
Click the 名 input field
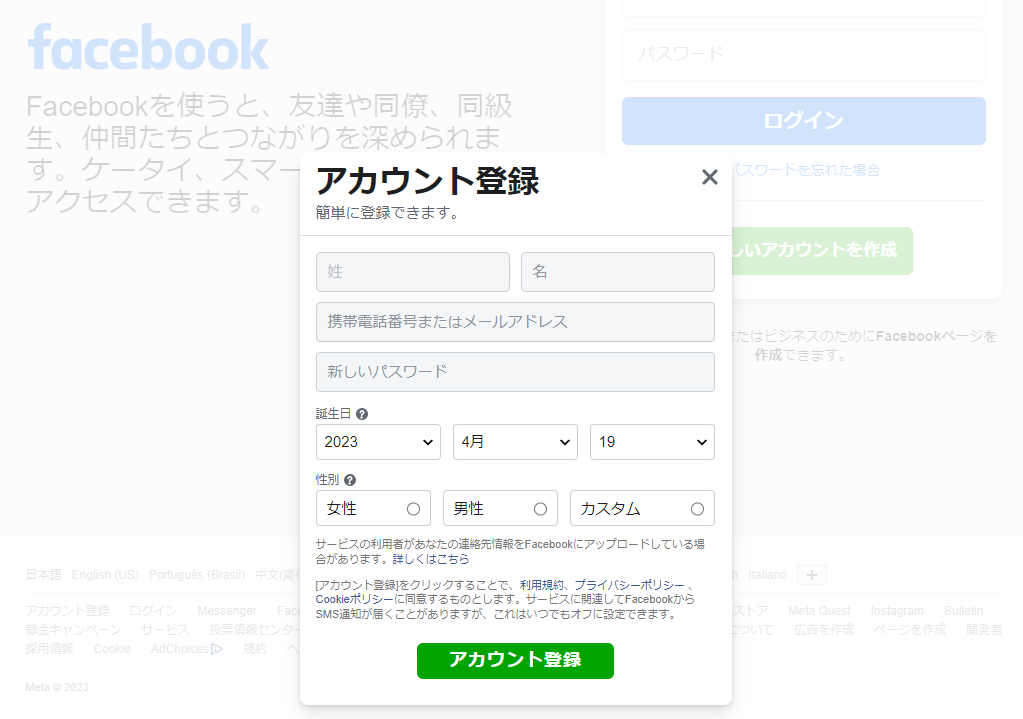(x=617, y=272)
